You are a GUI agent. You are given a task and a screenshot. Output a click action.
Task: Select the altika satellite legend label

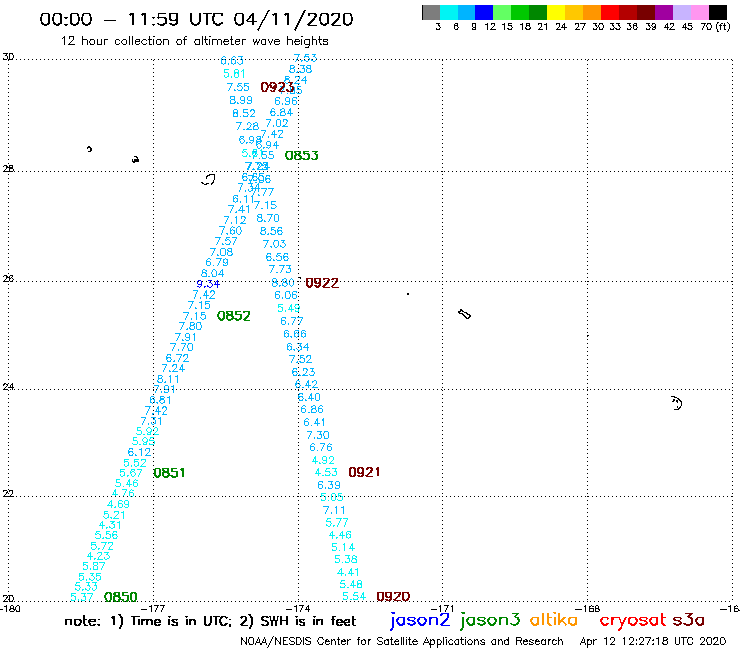pyautogui.click(x=554, y=620)
